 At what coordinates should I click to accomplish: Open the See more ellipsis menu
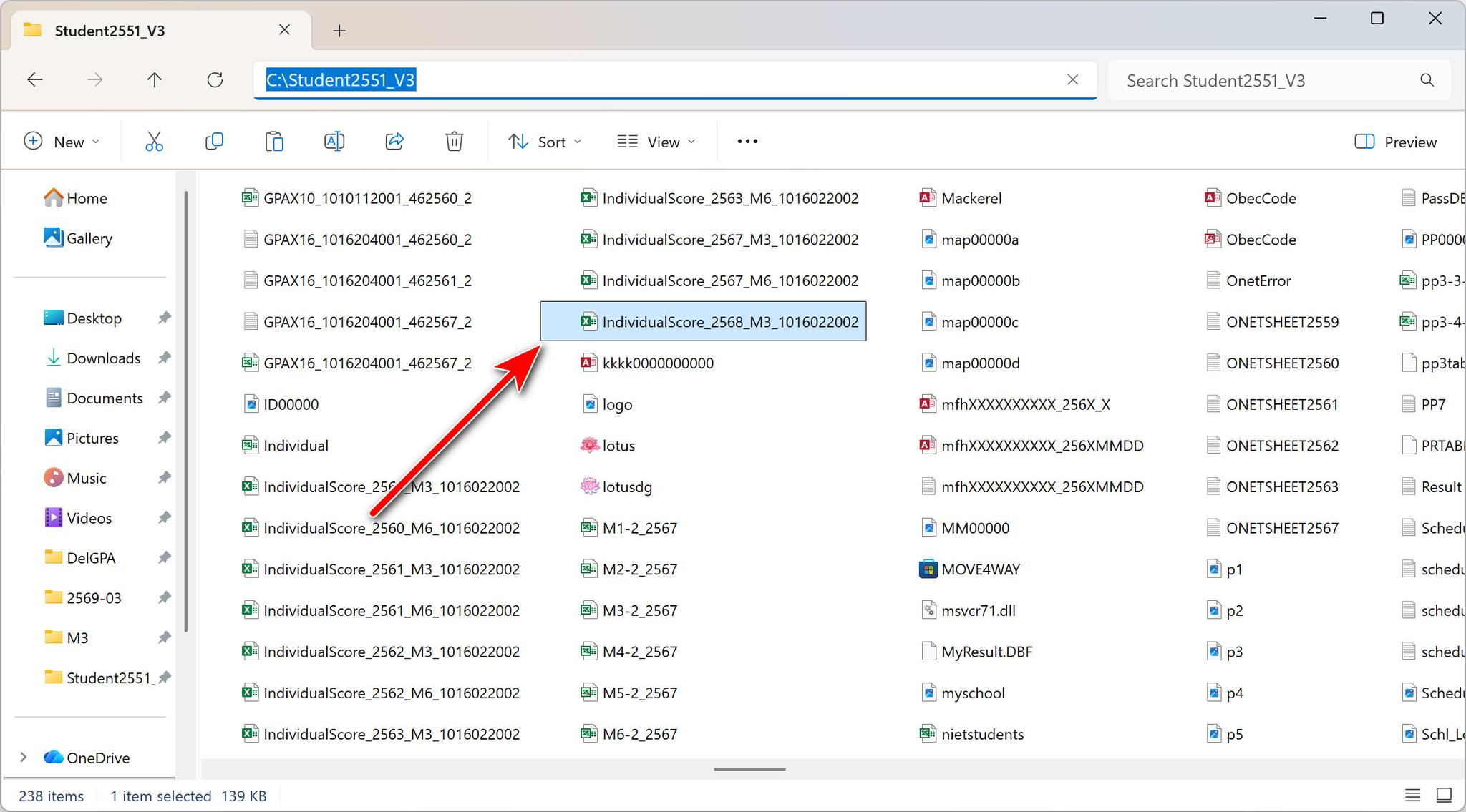click(x=747, y=142)
